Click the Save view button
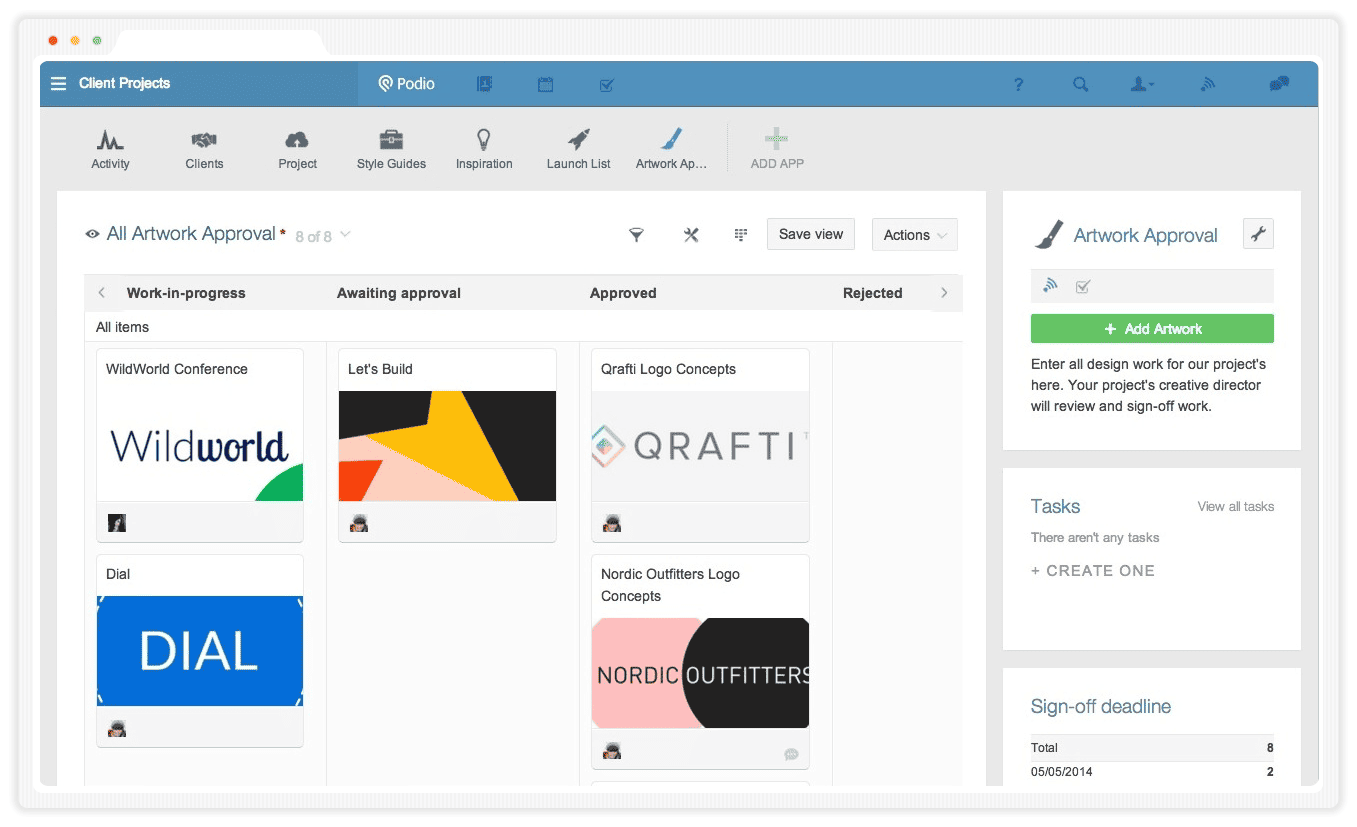Image resolution: width=1357 pixels, height=827 pixels. 811,234
